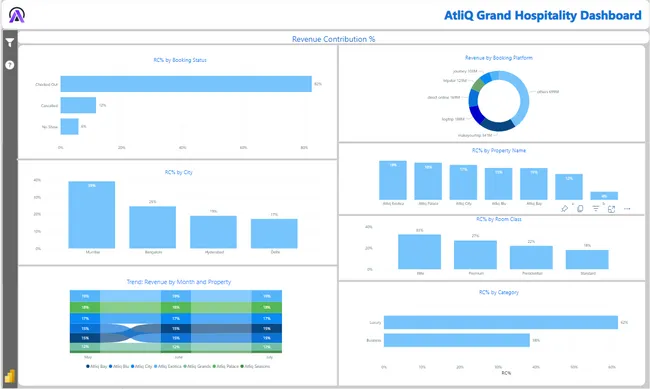Open the help question mark icon

pyautogui.click(x=10, y=65)
